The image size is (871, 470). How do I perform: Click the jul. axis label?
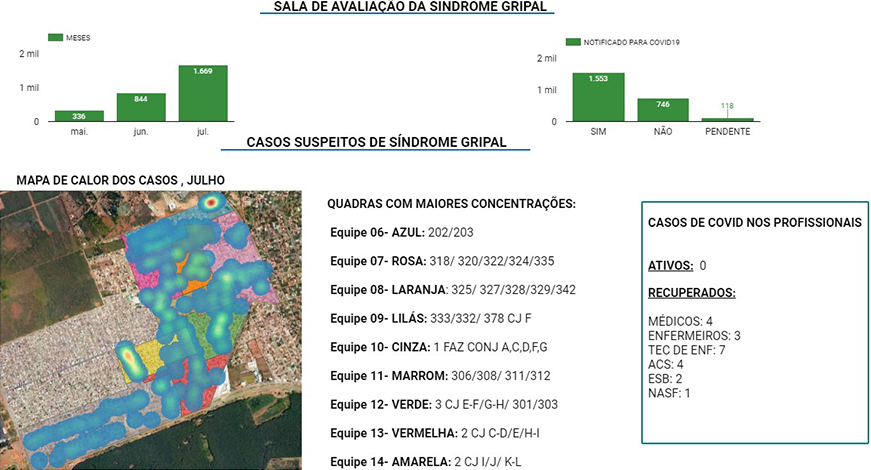[x=203, y=132]
